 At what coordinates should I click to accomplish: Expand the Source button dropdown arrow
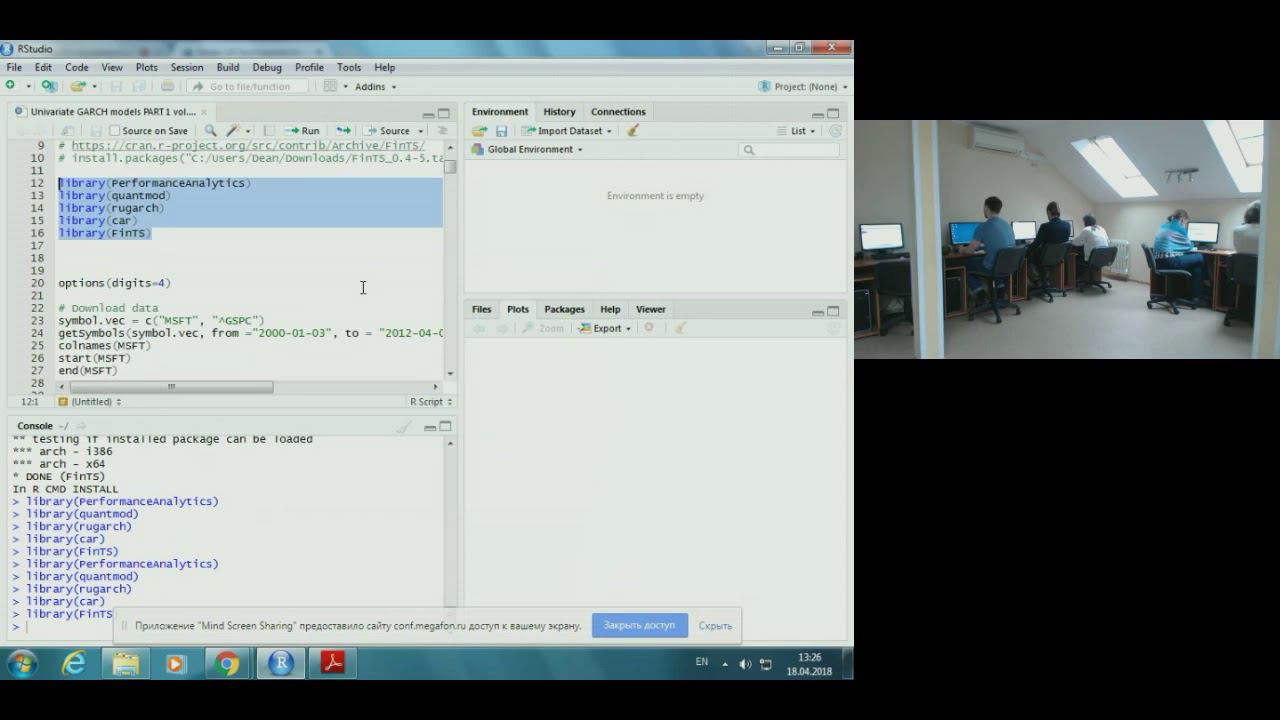pyautogui.click(x=420, y=131)
